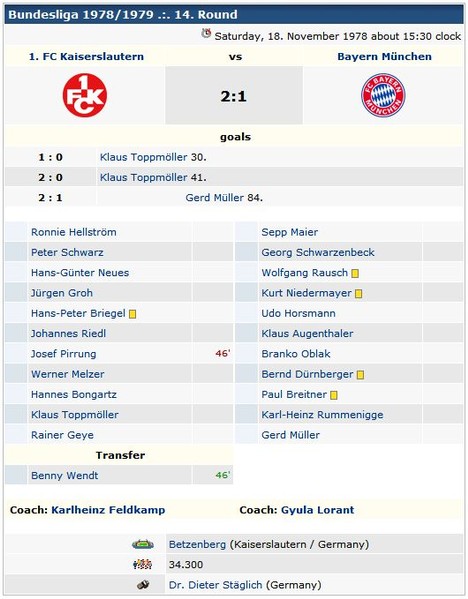Click yellow card next to Kurt Niedermayer

point(358,294)
